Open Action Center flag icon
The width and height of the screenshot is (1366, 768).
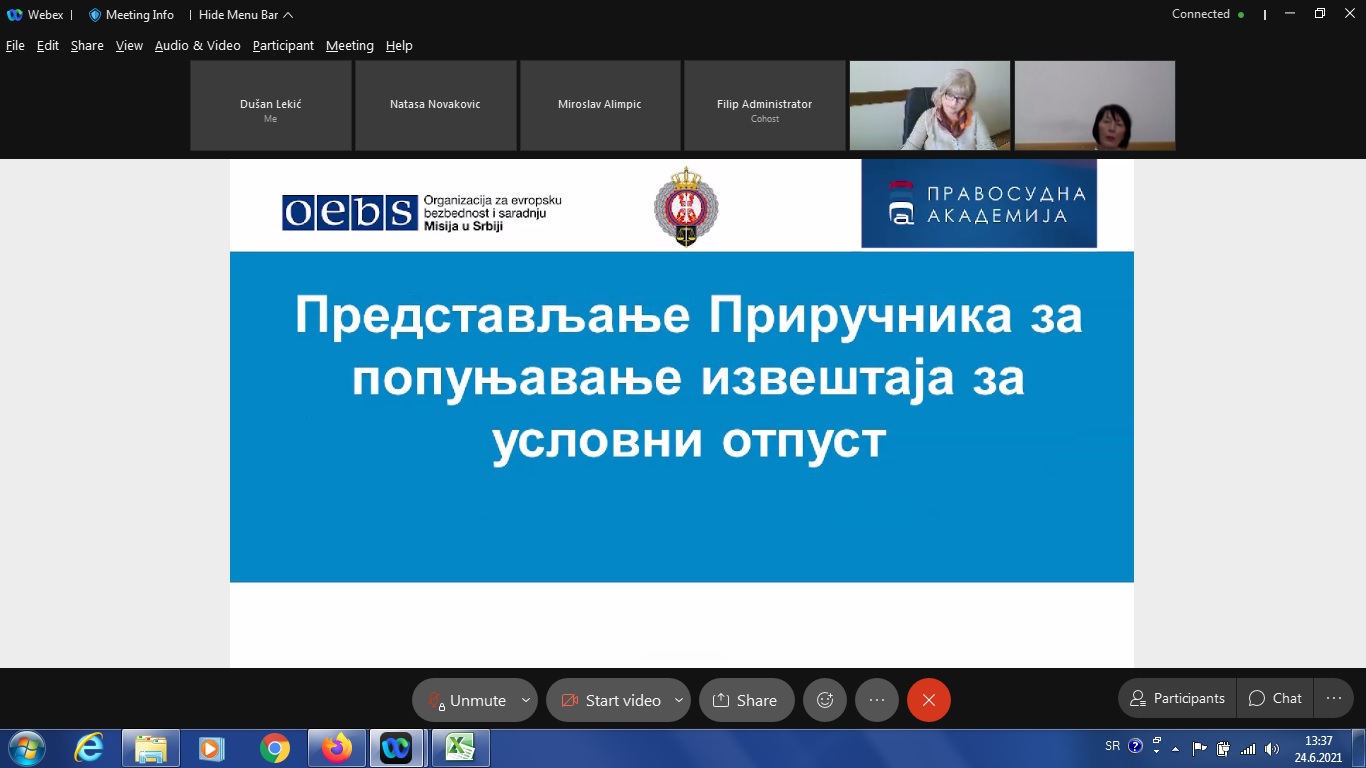click(x=1200, y=748)
